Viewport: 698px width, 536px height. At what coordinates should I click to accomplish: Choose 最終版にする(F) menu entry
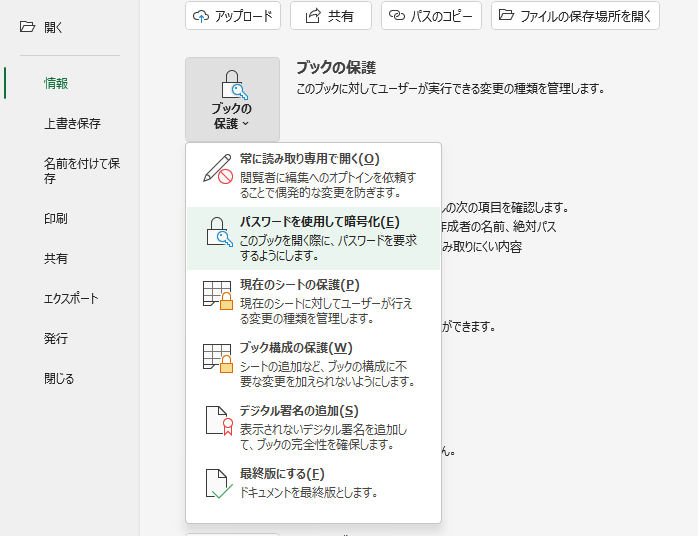pos(313,483)
